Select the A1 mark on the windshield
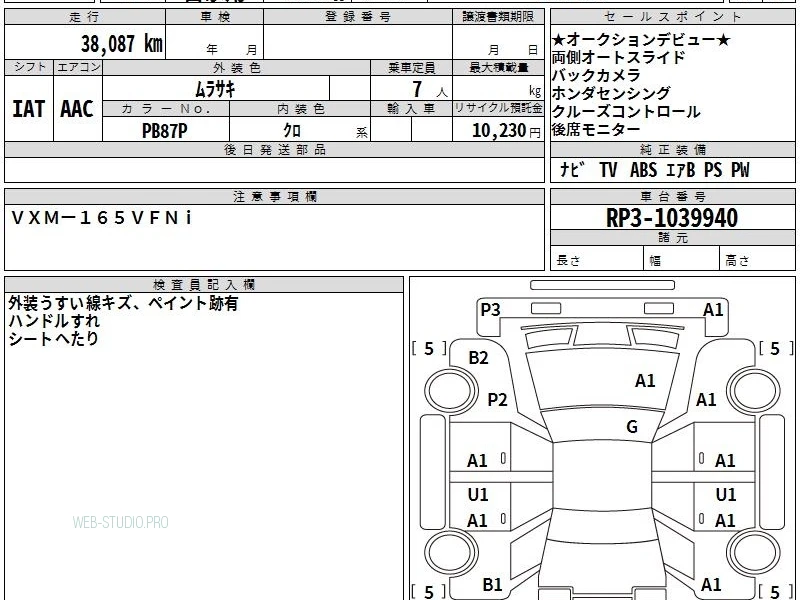800x600 pixels. (645, 381)
